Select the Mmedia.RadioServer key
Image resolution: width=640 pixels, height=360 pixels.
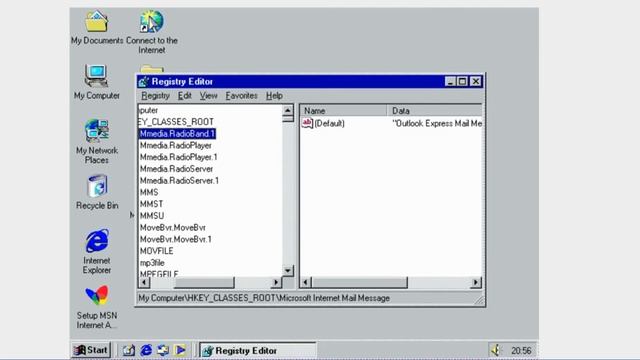[176, 169]
